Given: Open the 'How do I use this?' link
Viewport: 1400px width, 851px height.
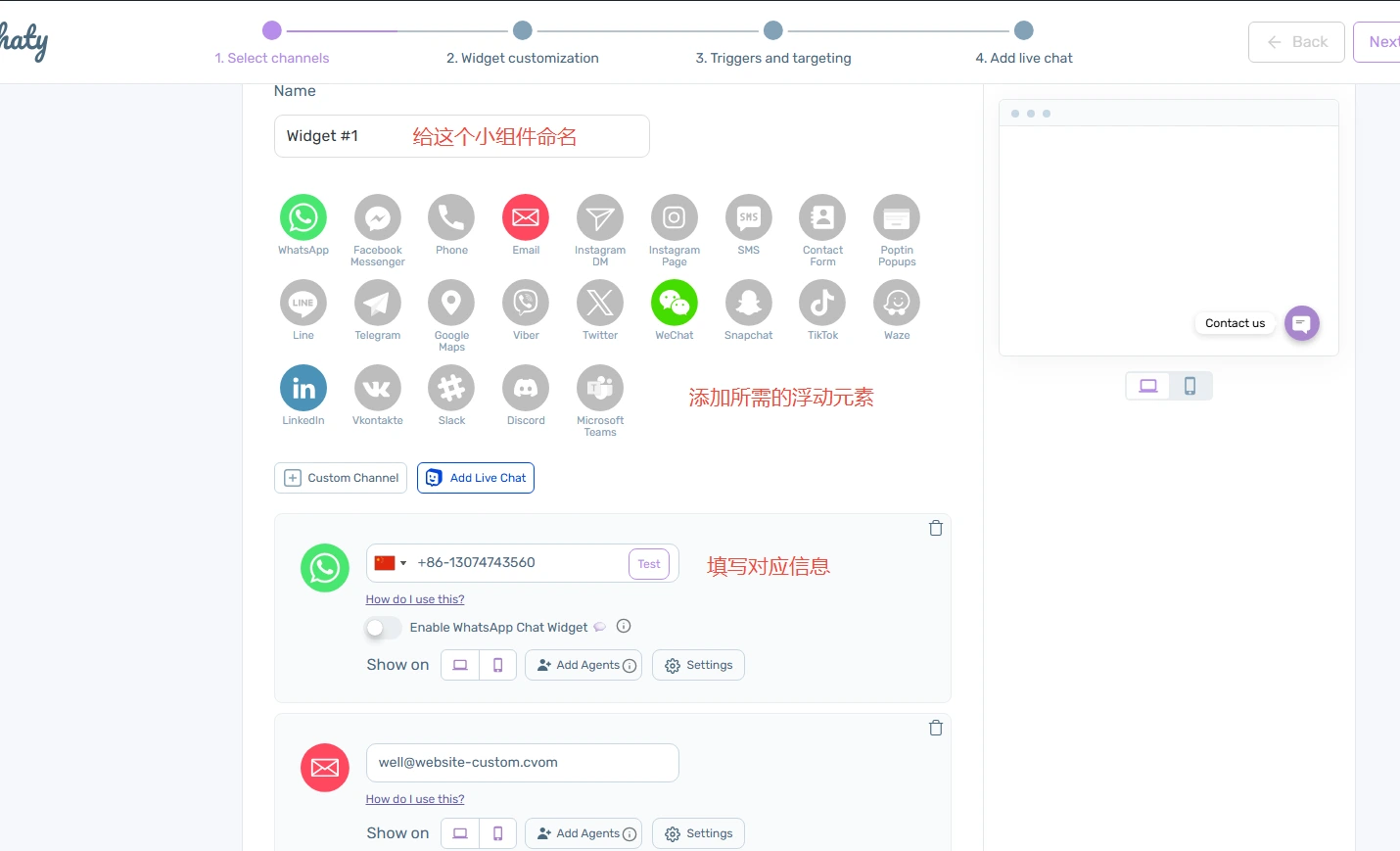Looking at the screenshot, I should coord(414,599).
